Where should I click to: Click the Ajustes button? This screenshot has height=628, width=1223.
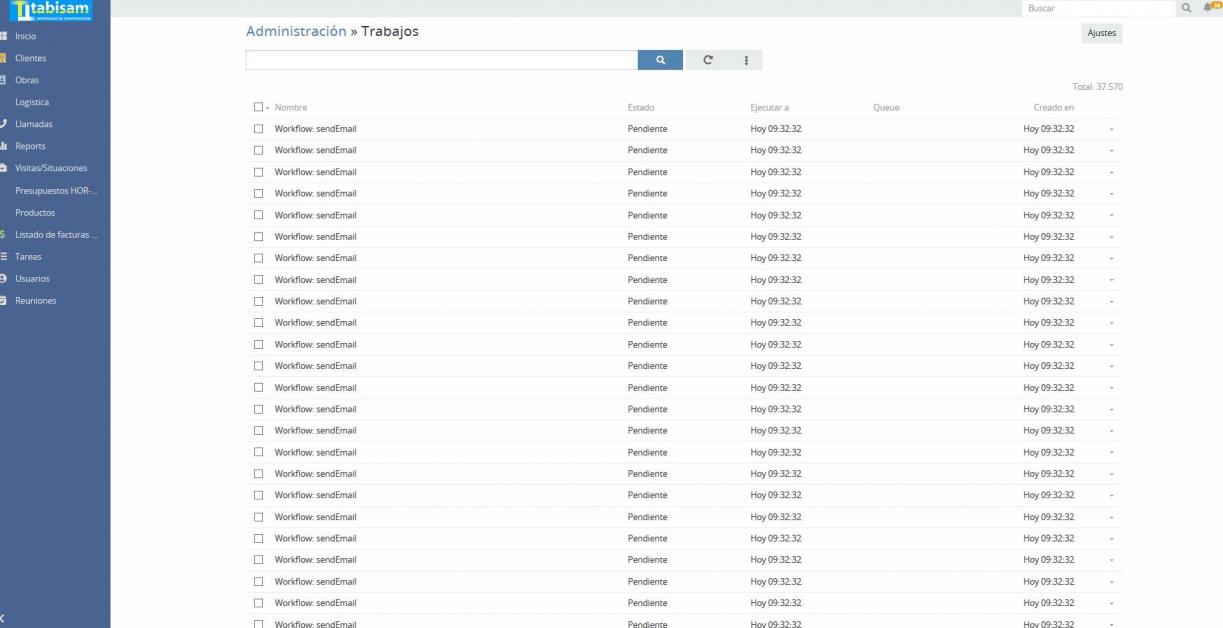pos(1101,33)
